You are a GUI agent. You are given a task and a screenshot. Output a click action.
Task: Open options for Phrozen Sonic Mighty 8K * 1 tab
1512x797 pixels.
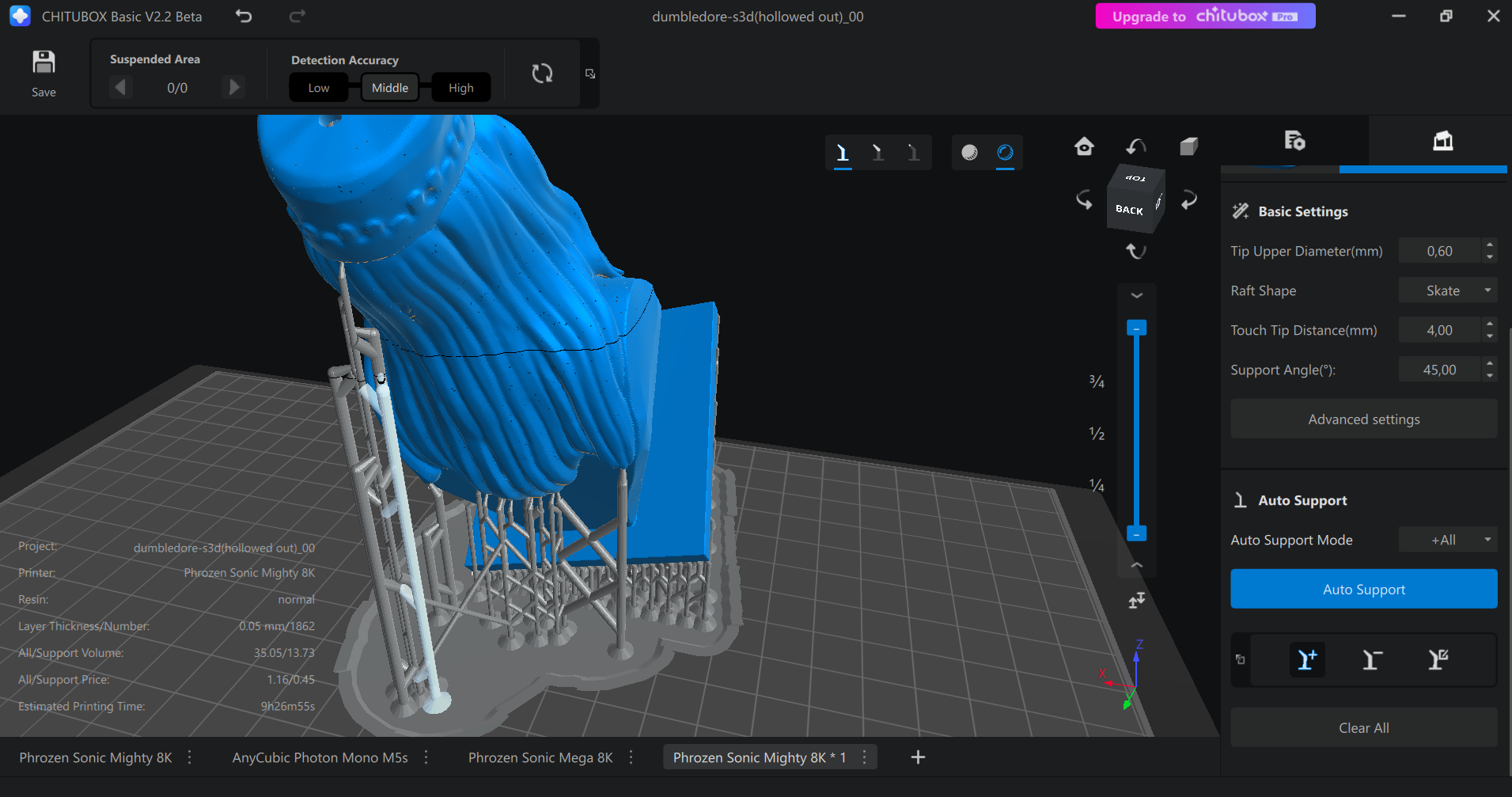point(864,757)
